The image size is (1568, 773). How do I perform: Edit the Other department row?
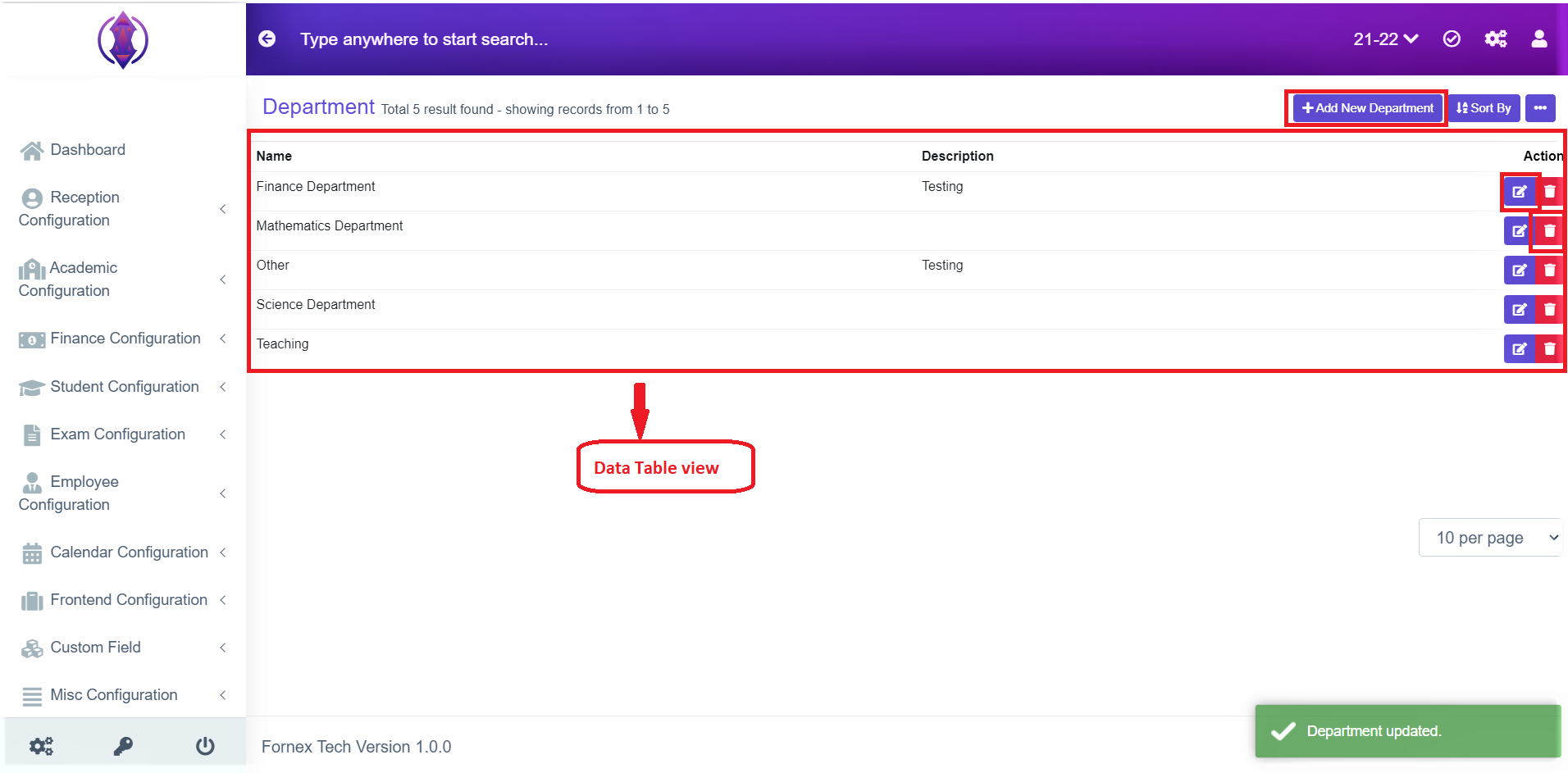click(1520, 270)
